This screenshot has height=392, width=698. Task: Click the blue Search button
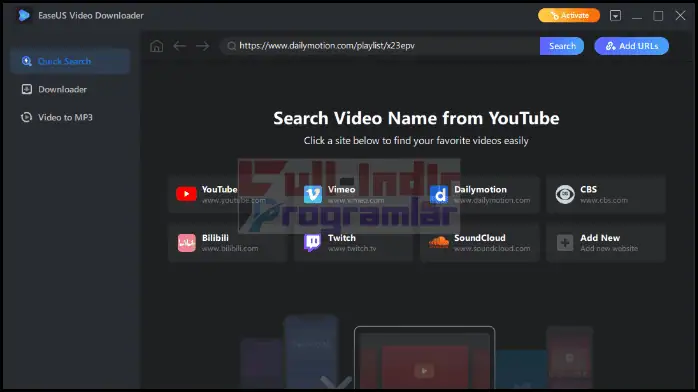562,46
